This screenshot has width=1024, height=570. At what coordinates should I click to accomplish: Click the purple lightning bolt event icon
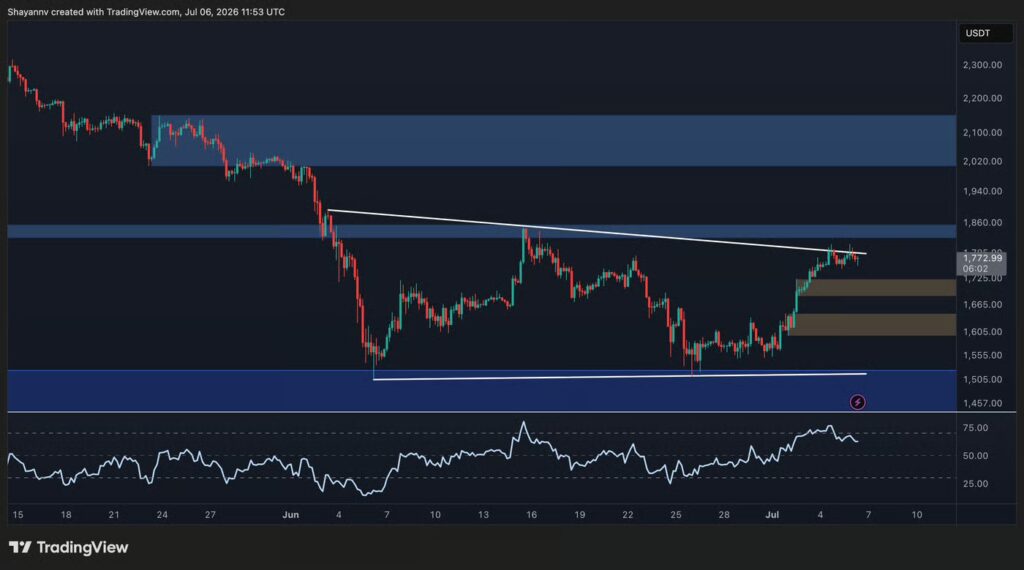857,402
